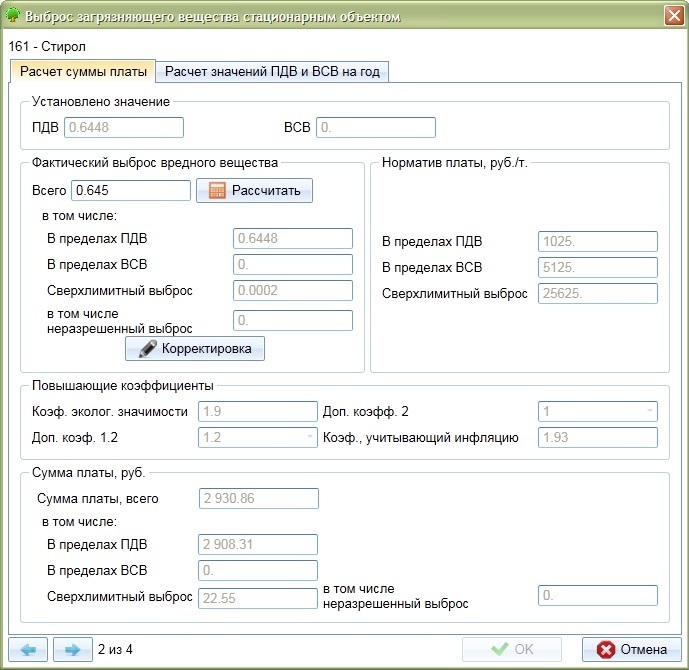
Task: Click the green checkmark OK icon
Action: (500, 649)
